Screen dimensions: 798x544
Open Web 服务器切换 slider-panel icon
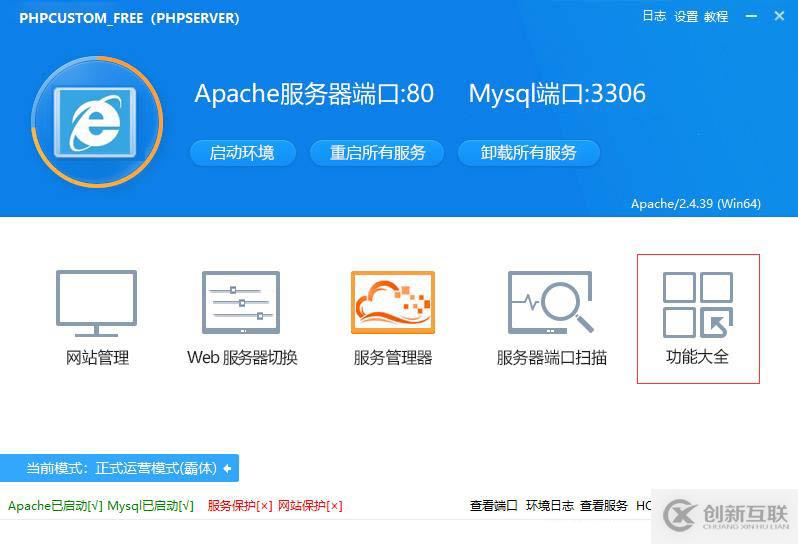tap(241, 303)
